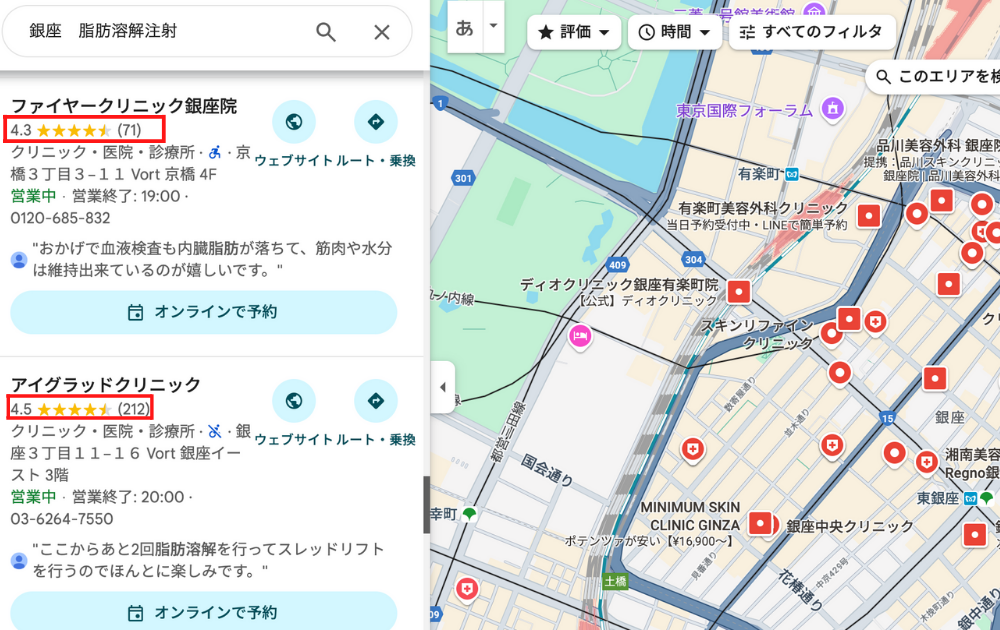Click このエリアを検索 button
The width and height of the screenshot is (1000, 630).
[934, 77]
